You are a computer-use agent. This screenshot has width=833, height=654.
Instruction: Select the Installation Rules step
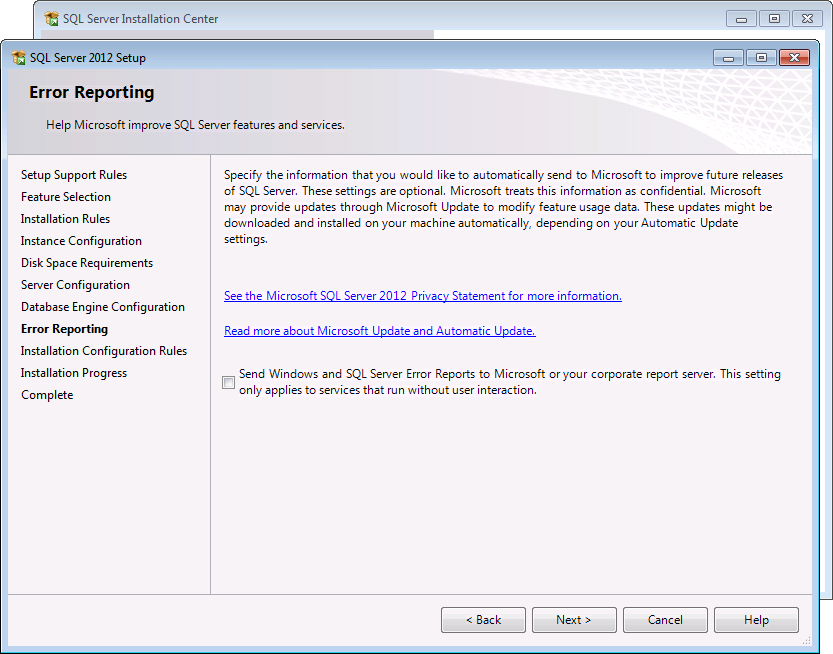65,219
